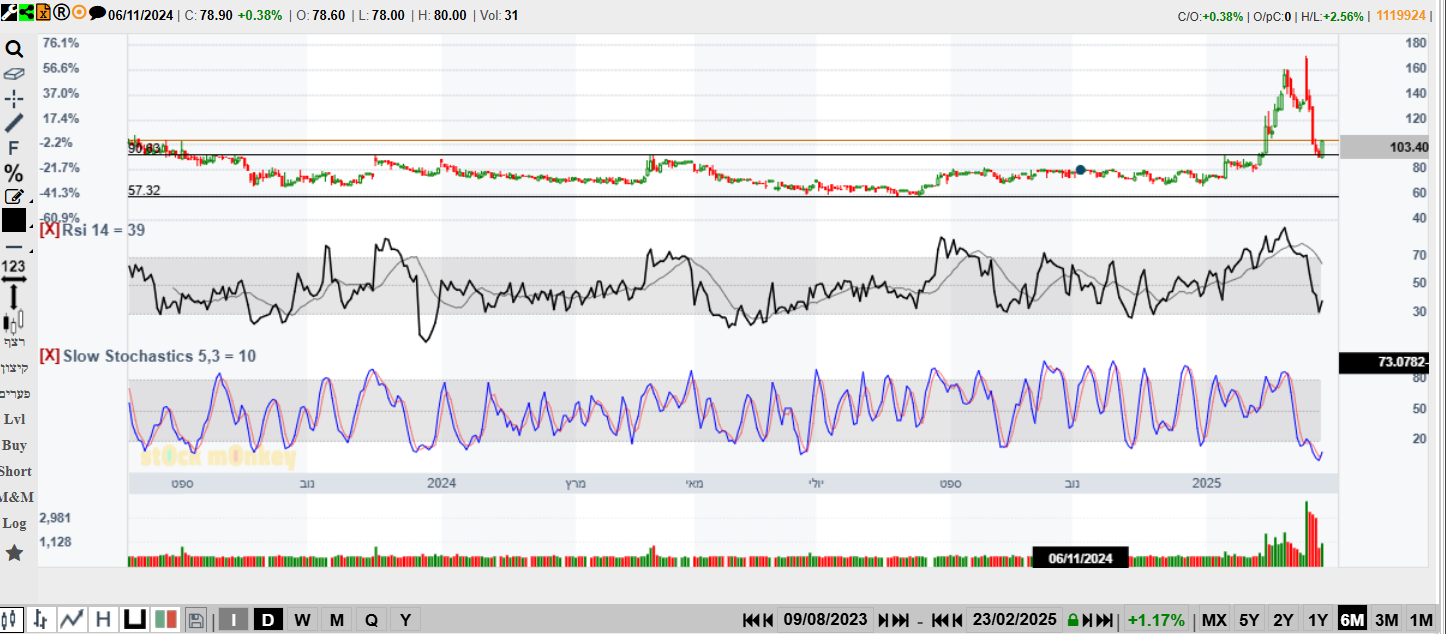This screenshot has width=1446, height=634.
Task: Add chart to favorites with star icon
Action: [14, 552]
